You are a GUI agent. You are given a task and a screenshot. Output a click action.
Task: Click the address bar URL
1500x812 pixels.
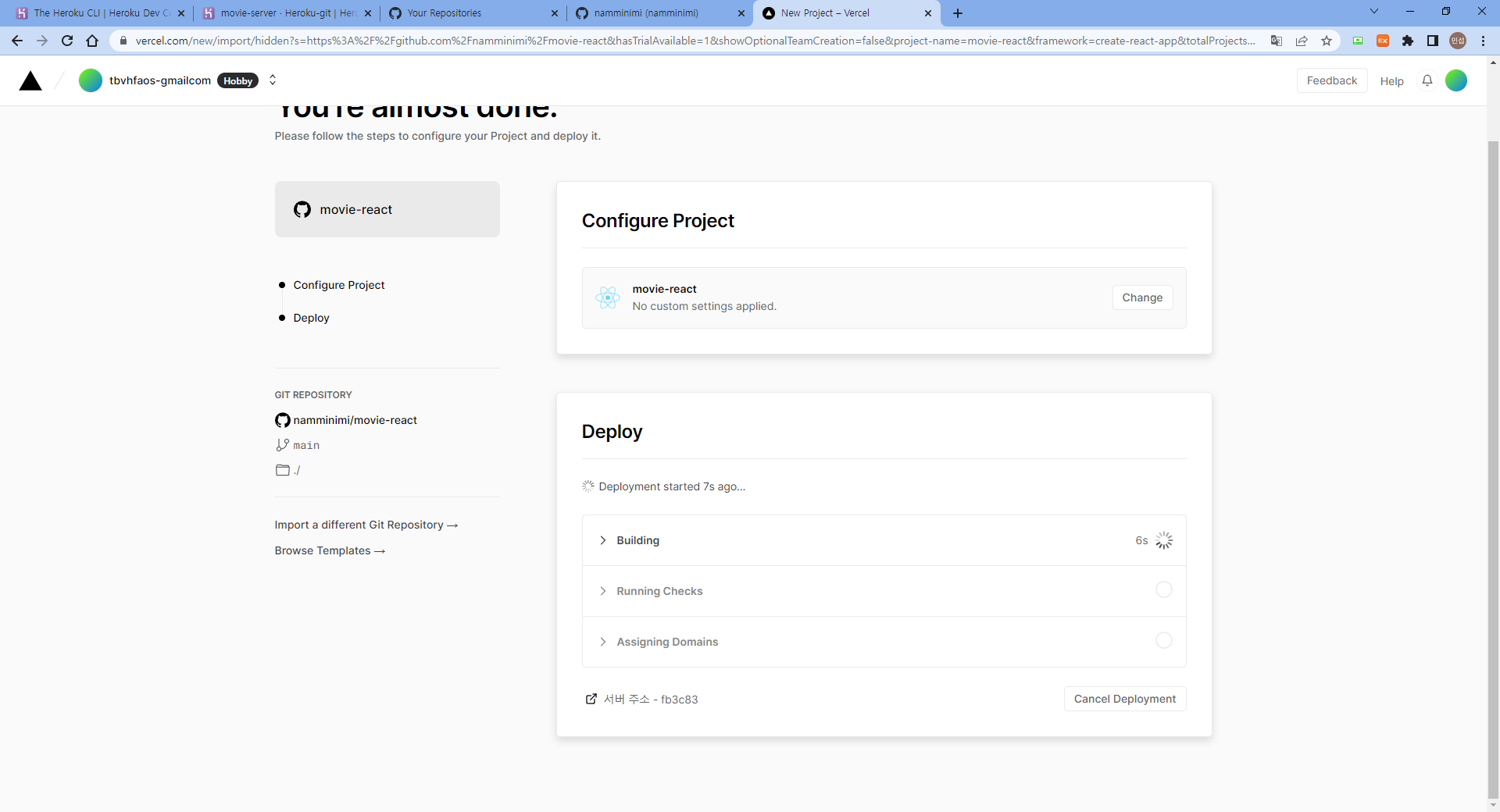point(695,41)
